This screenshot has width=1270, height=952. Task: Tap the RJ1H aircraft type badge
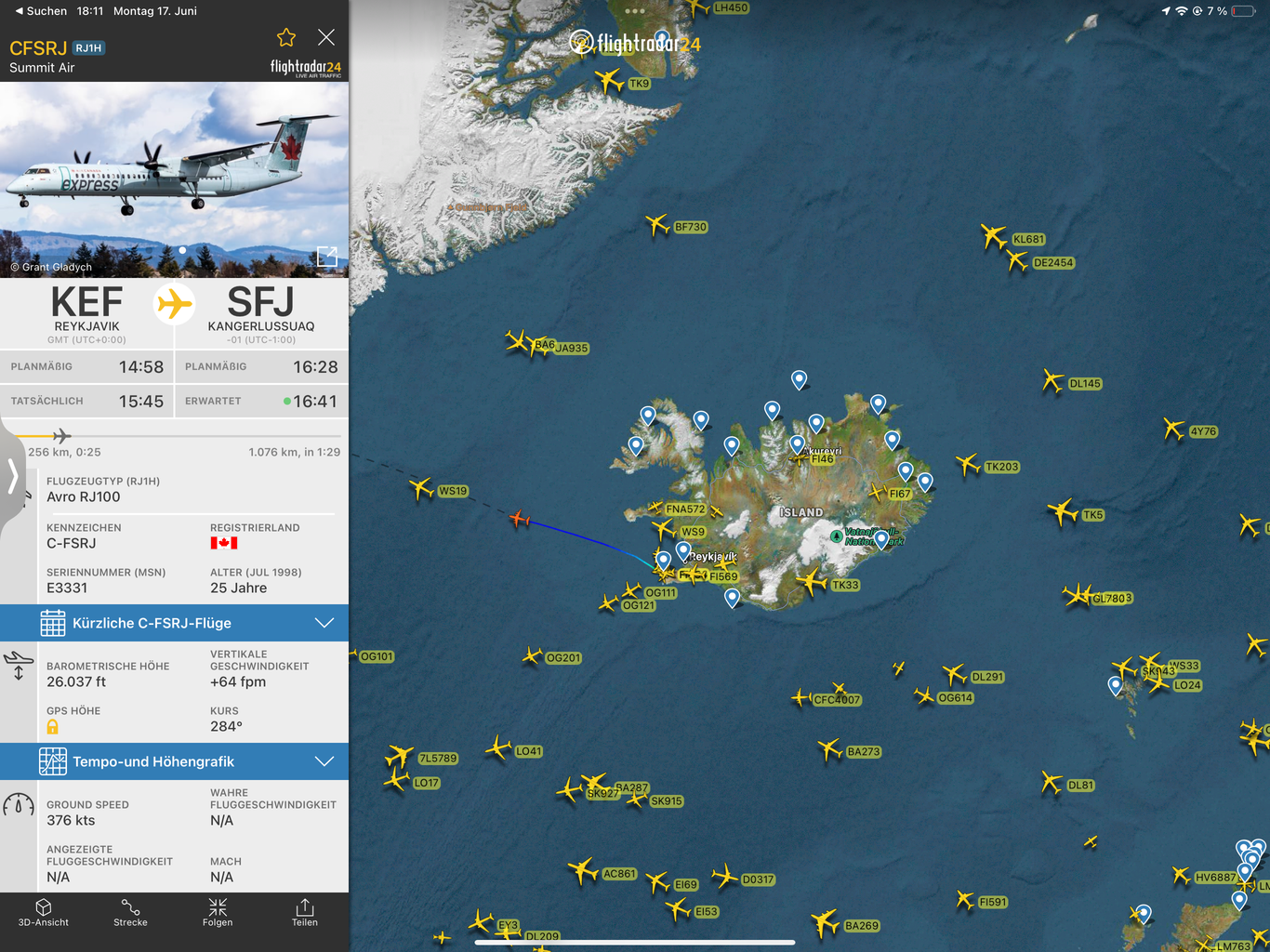pyautogui.click(x=89, y=48)
